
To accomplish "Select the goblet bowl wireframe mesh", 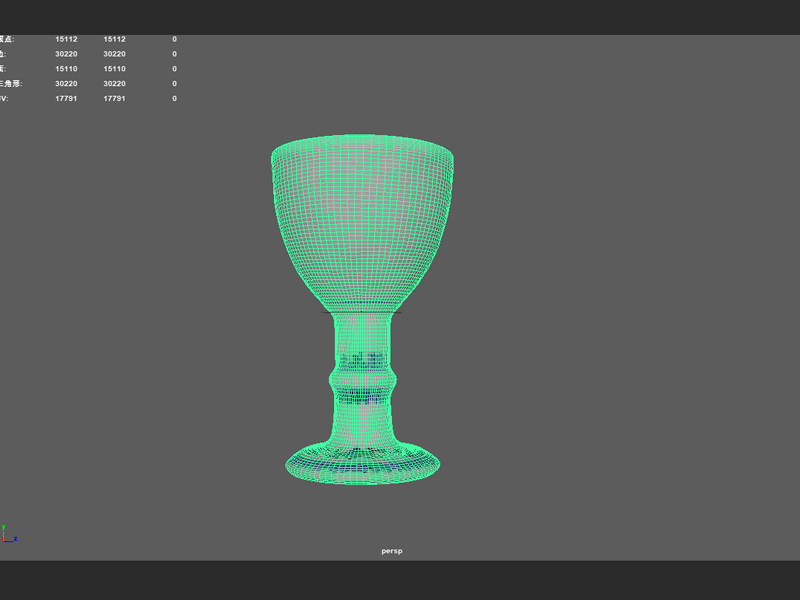I will pyautogui.click(x=362, y=223).
